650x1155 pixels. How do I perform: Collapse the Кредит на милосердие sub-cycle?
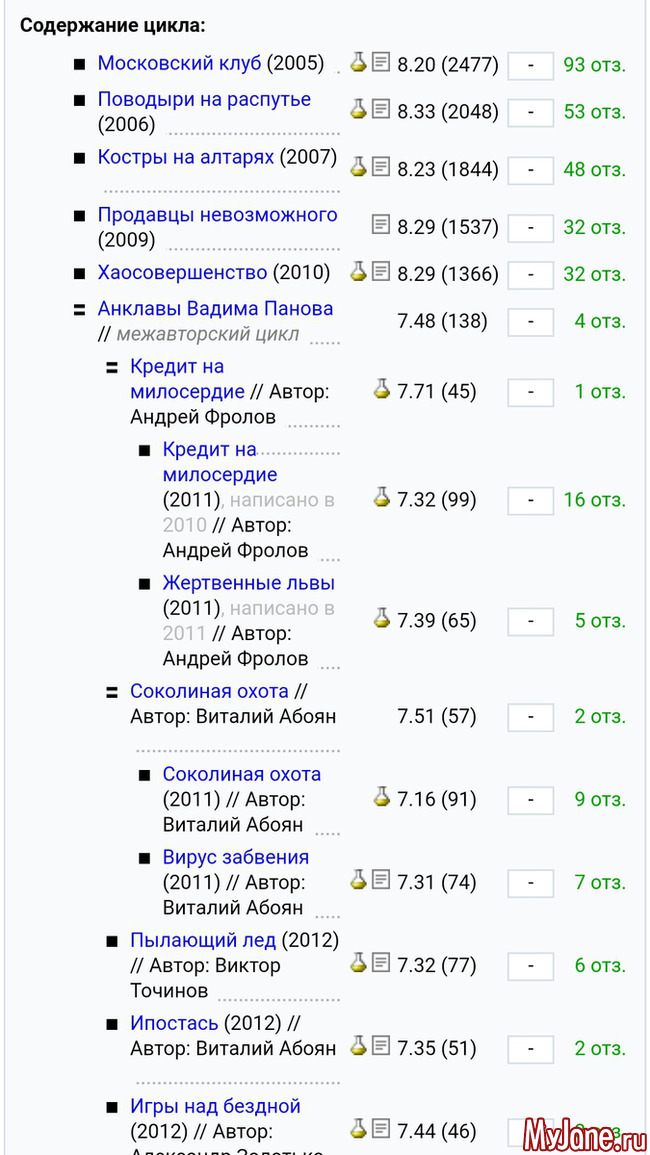pos(112,368)
